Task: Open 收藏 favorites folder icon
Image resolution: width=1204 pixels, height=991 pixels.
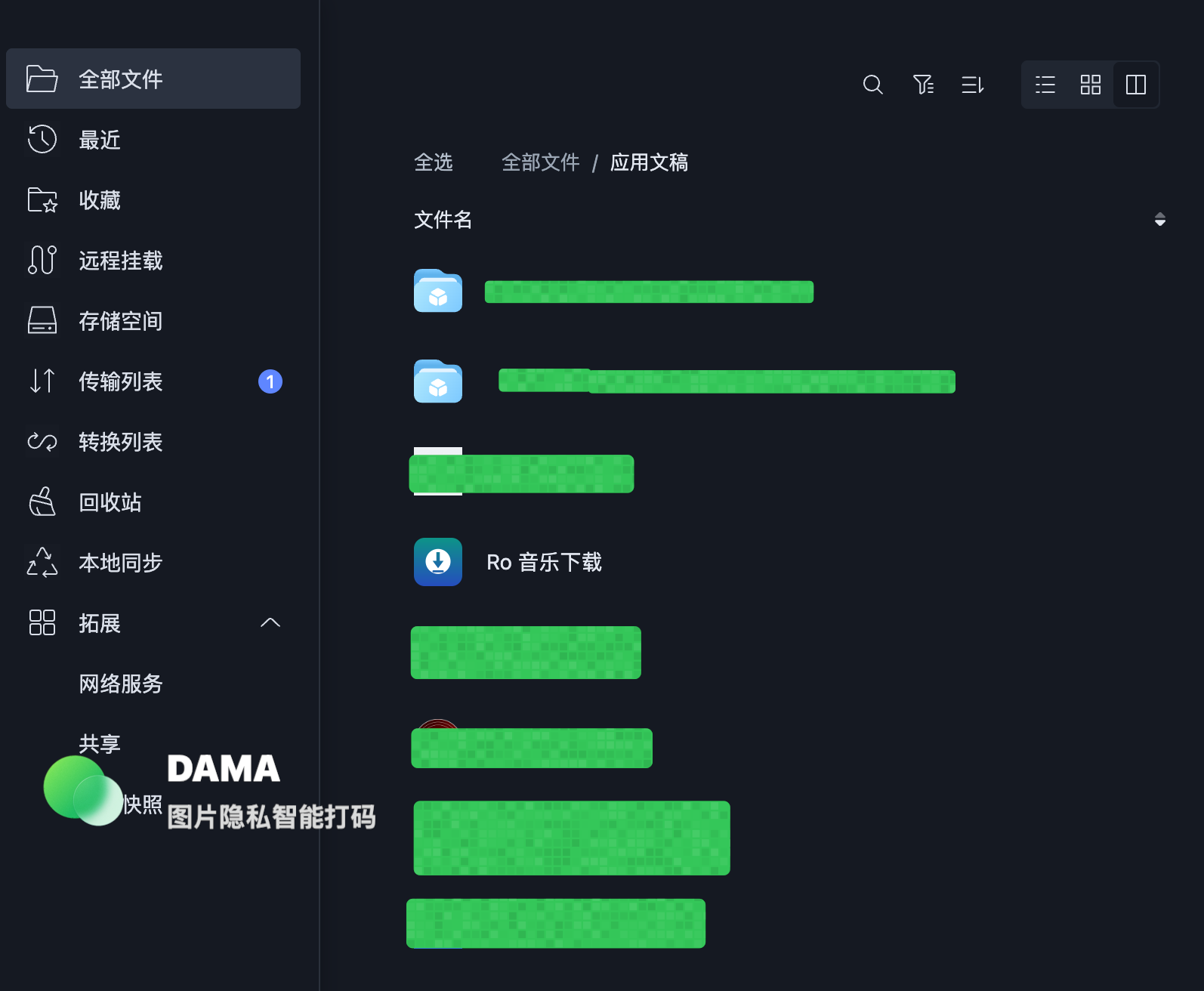Action: (x=42, y=200)
